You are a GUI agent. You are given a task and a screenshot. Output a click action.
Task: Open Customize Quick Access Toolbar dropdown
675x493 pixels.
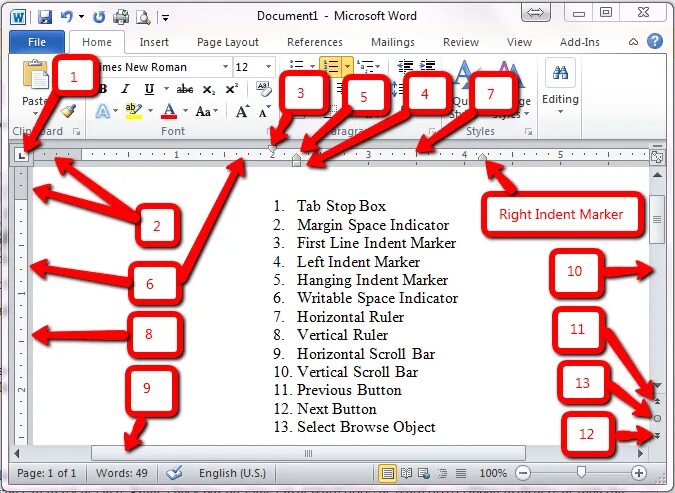coord(165,18)
